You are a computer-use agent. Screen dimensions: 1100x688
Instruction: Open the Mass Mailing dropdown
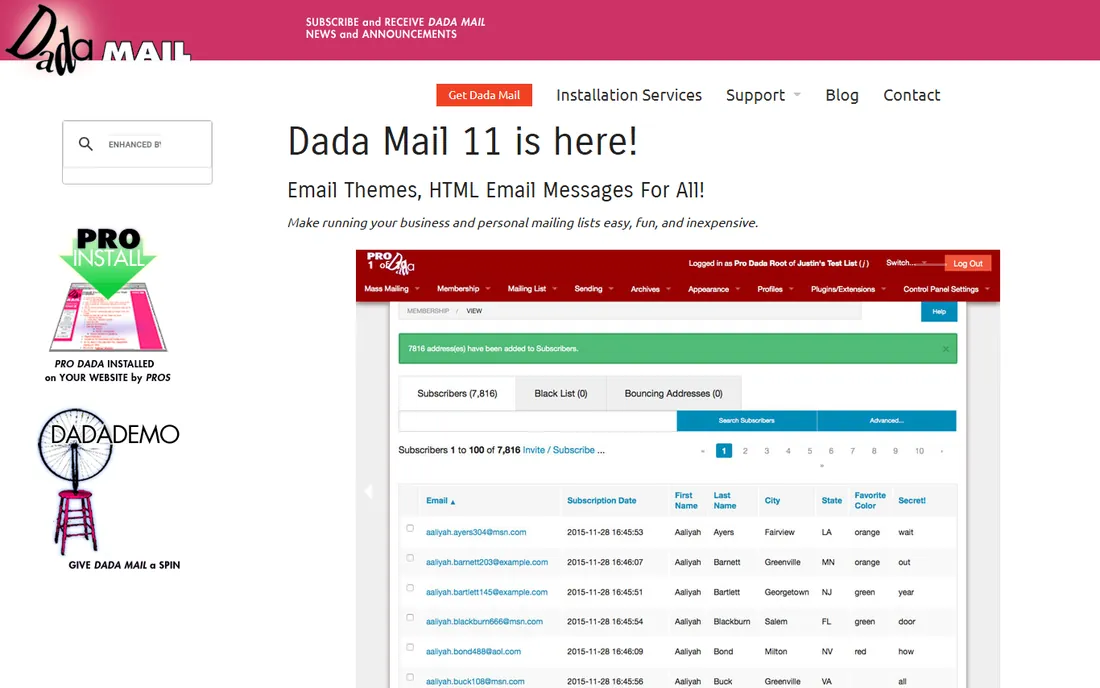click(x=391, y=289)
